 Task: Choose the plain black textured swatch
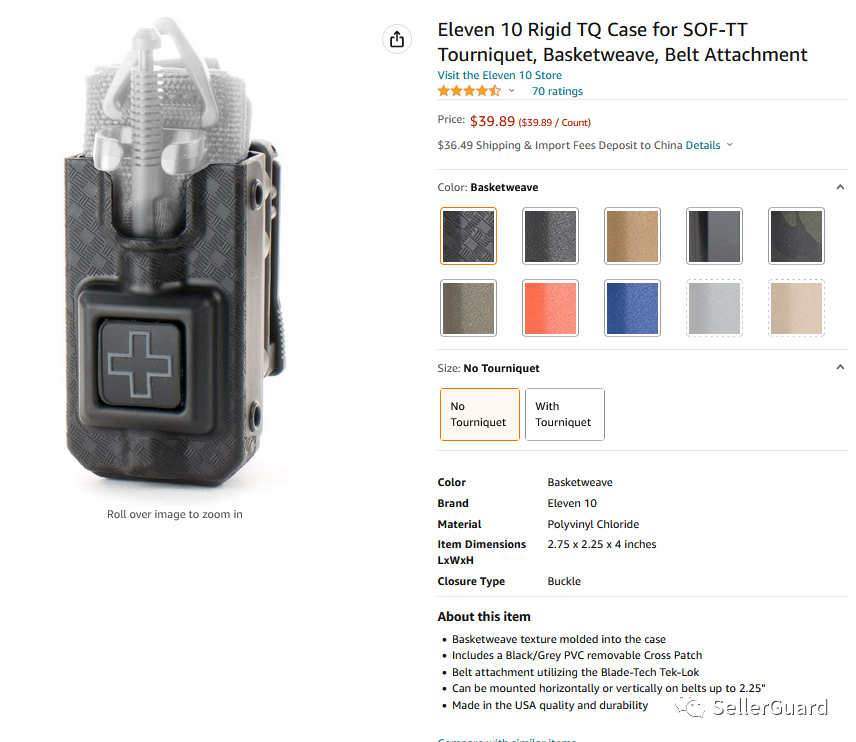(x=550, y=236)
